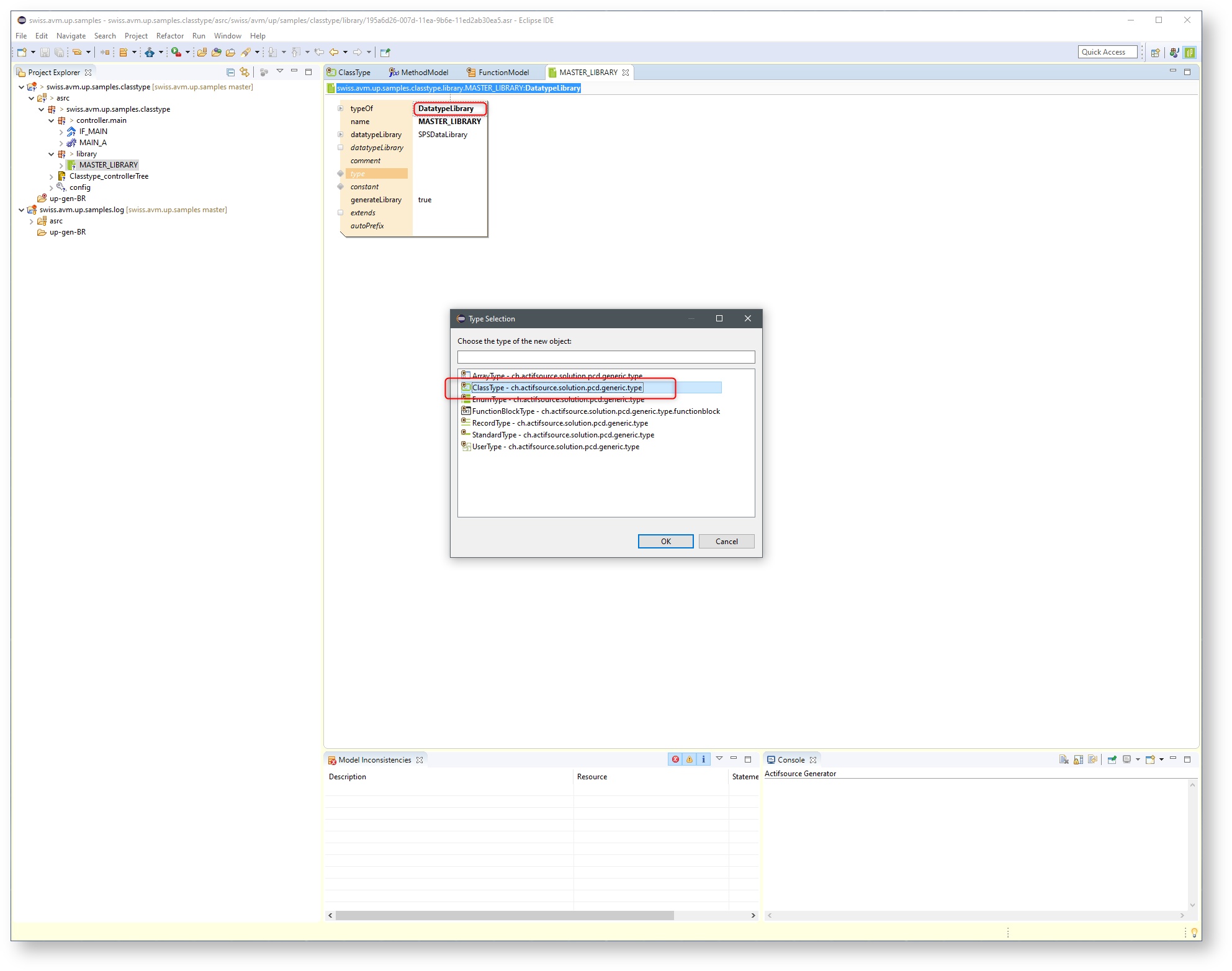Click the Collapse All icon in Project Explorer
The height and width of the screenshot is (971, 1232).
pos(230,72)
